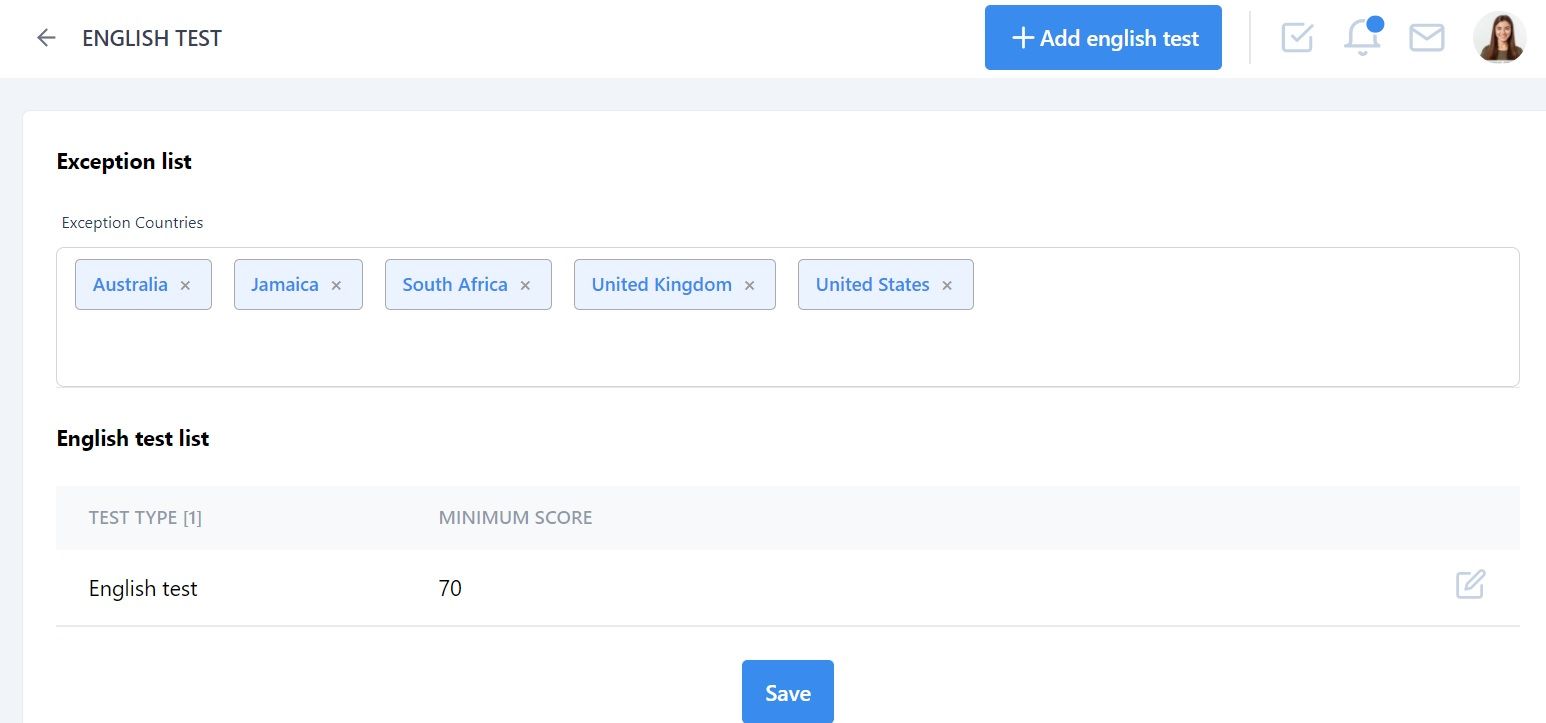
Task: Remove Australia from exception countries
Action: click(185, 285)
